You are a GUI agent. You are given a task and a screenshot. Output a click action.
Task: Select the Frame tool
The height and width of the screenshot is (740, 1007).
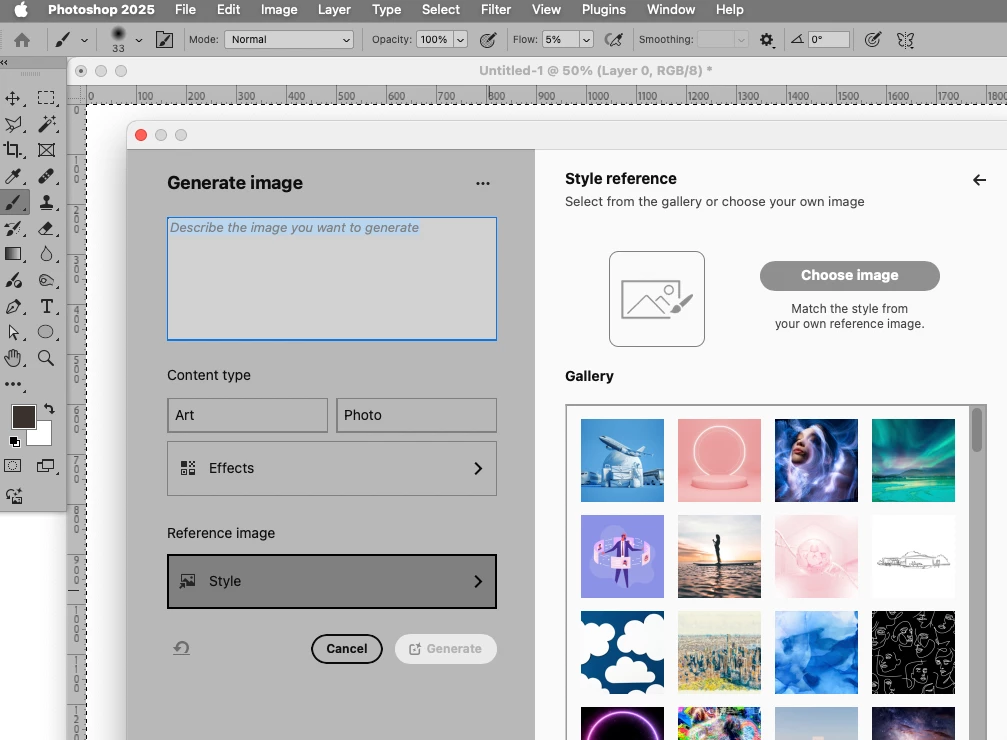pos(46,150)
